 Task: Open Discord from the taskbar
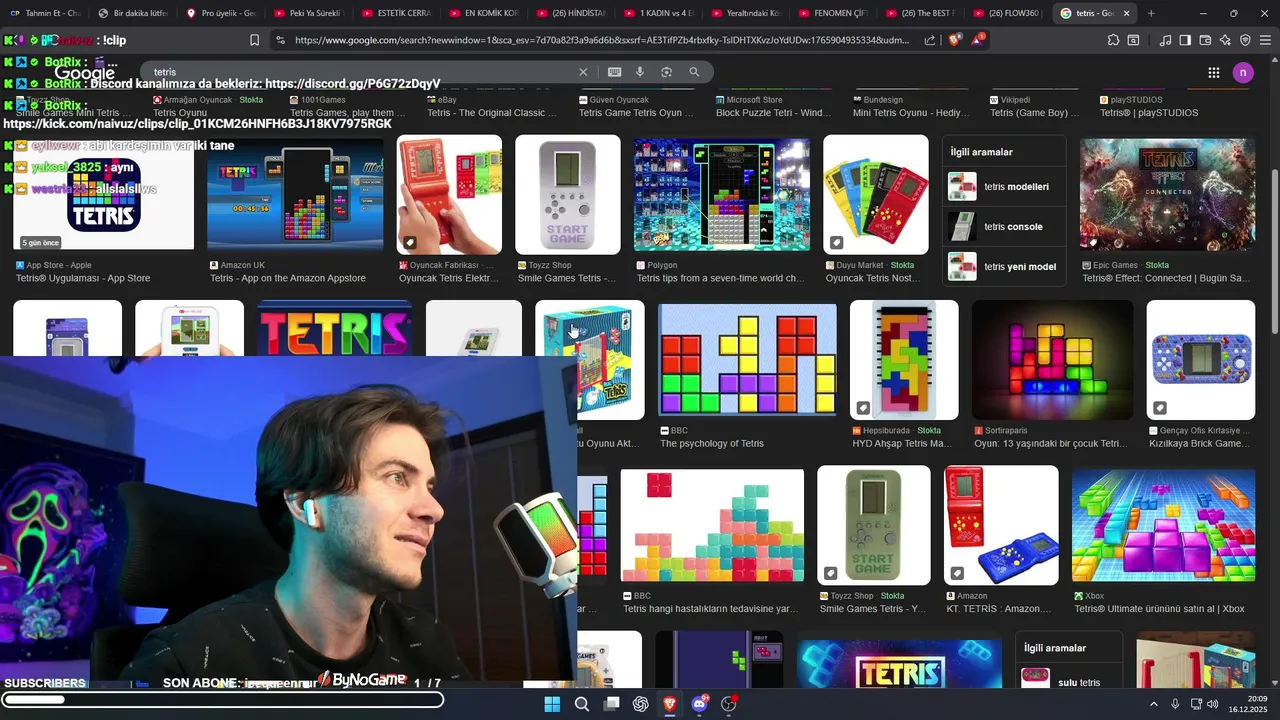pyautogui.click(x=699, y=704)
